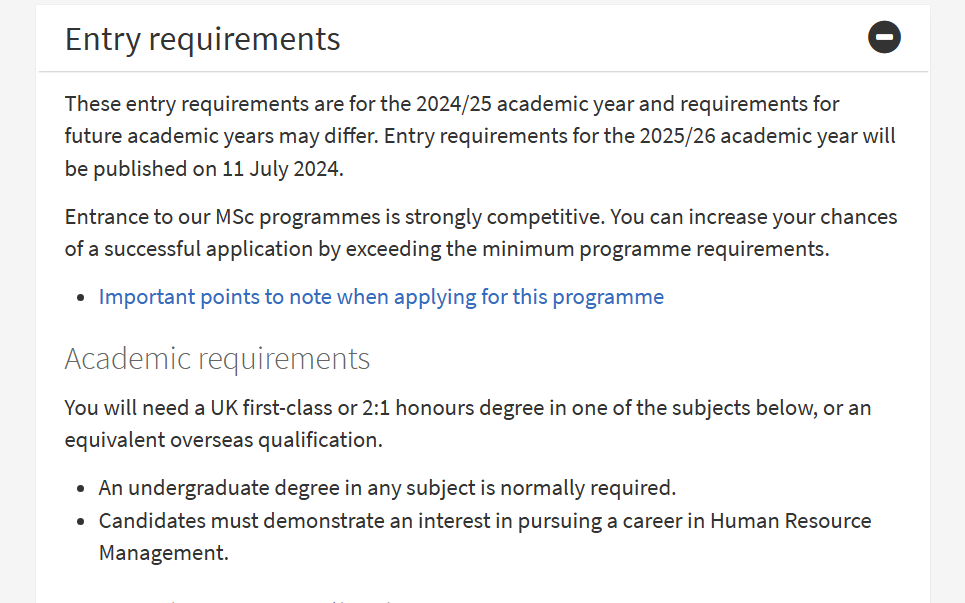Click the Entry requirements accordion heading
Viewport: 965px width, 603px height.
[202, 39]
